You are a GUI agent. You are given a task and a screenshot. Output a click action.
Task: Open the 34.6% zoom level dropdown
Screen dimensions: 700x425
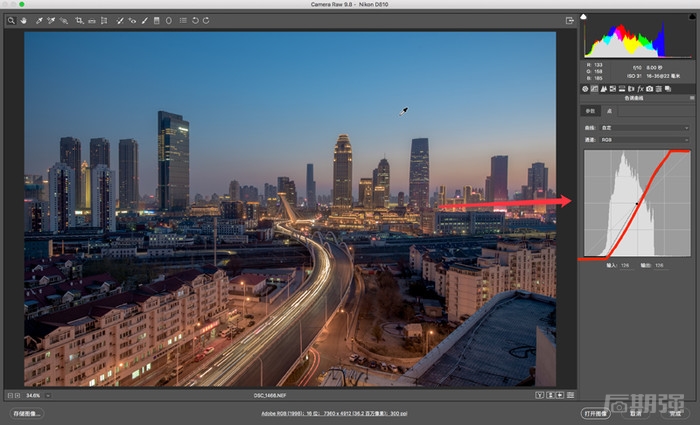click(x=48, y=396)
